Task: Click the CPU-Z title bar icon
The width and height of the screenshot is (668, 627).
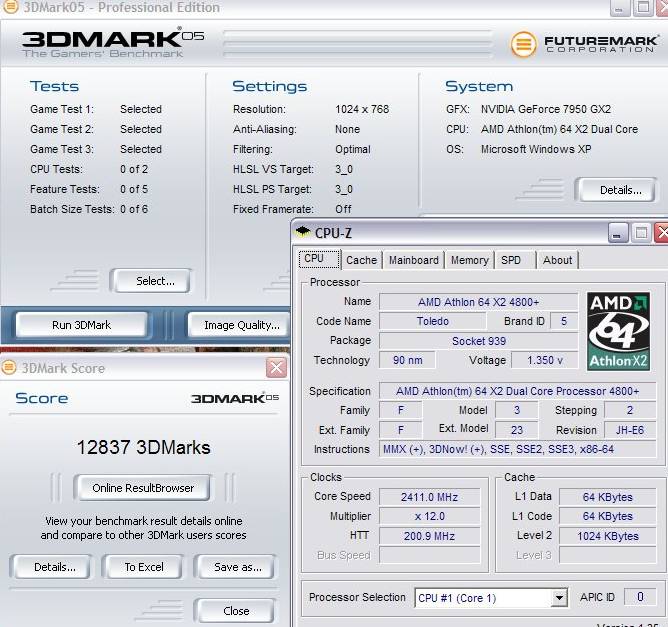Action: pyautogui.click(x=303, y=232)
